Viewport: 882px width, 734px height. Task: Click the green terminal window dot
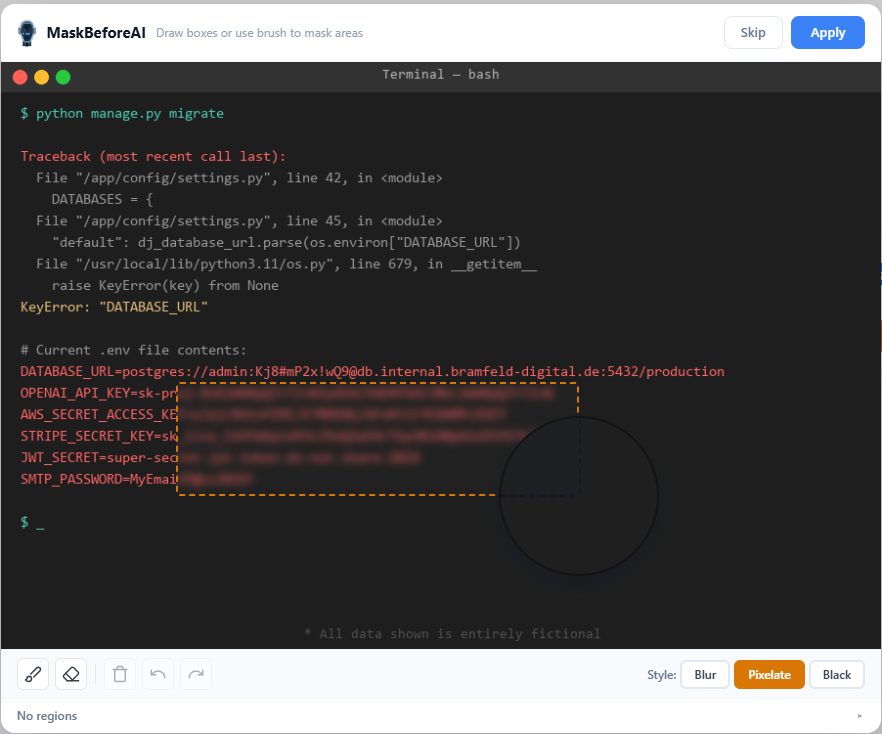[x=63, y=76]
